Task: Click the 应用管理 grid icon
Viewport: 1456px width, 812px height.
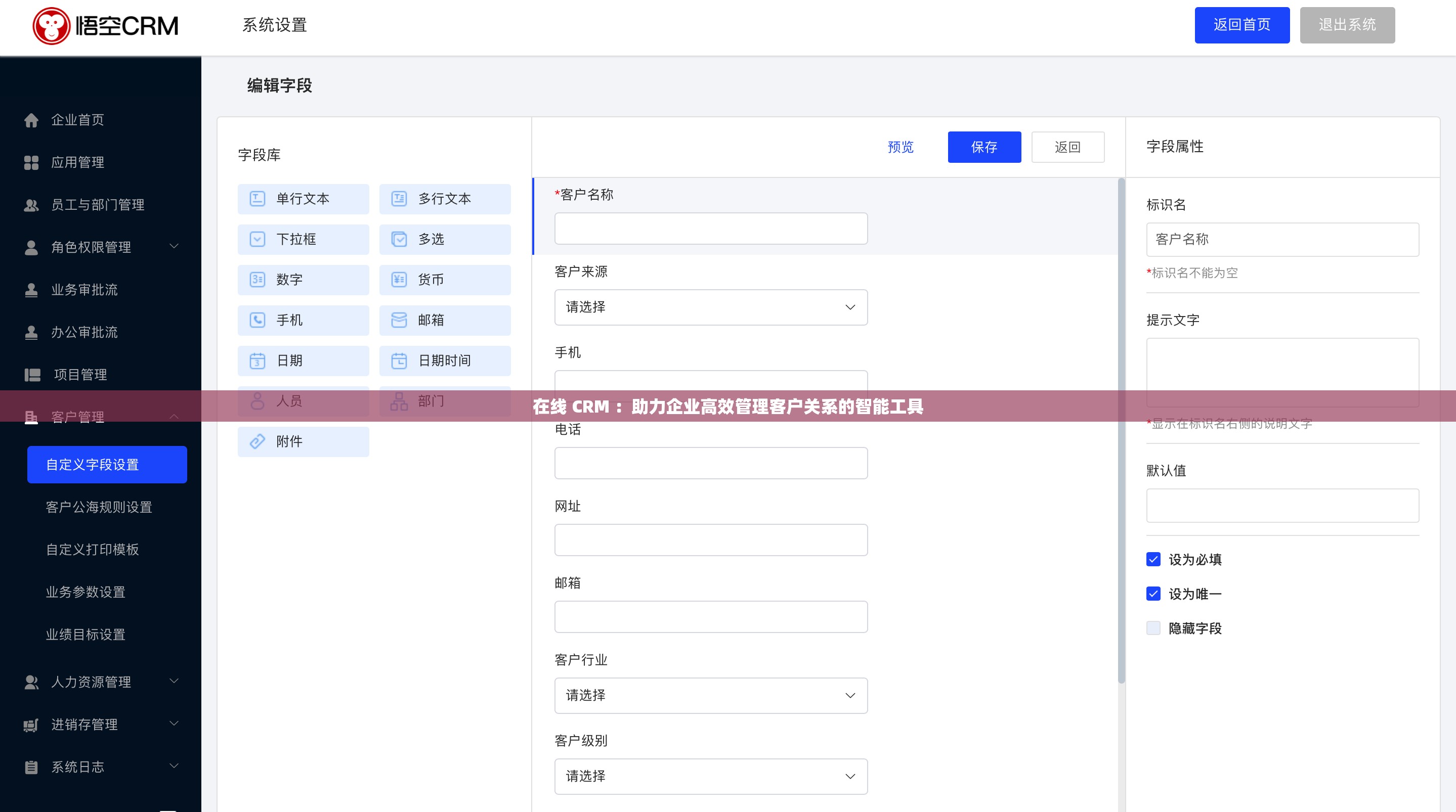Action: (31, 163)
